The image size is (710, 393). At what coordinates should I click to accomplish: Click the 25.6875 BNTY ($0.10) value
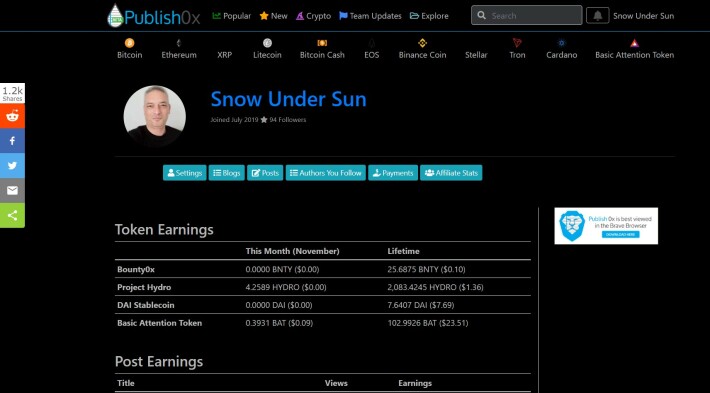[x=427, y=269]
